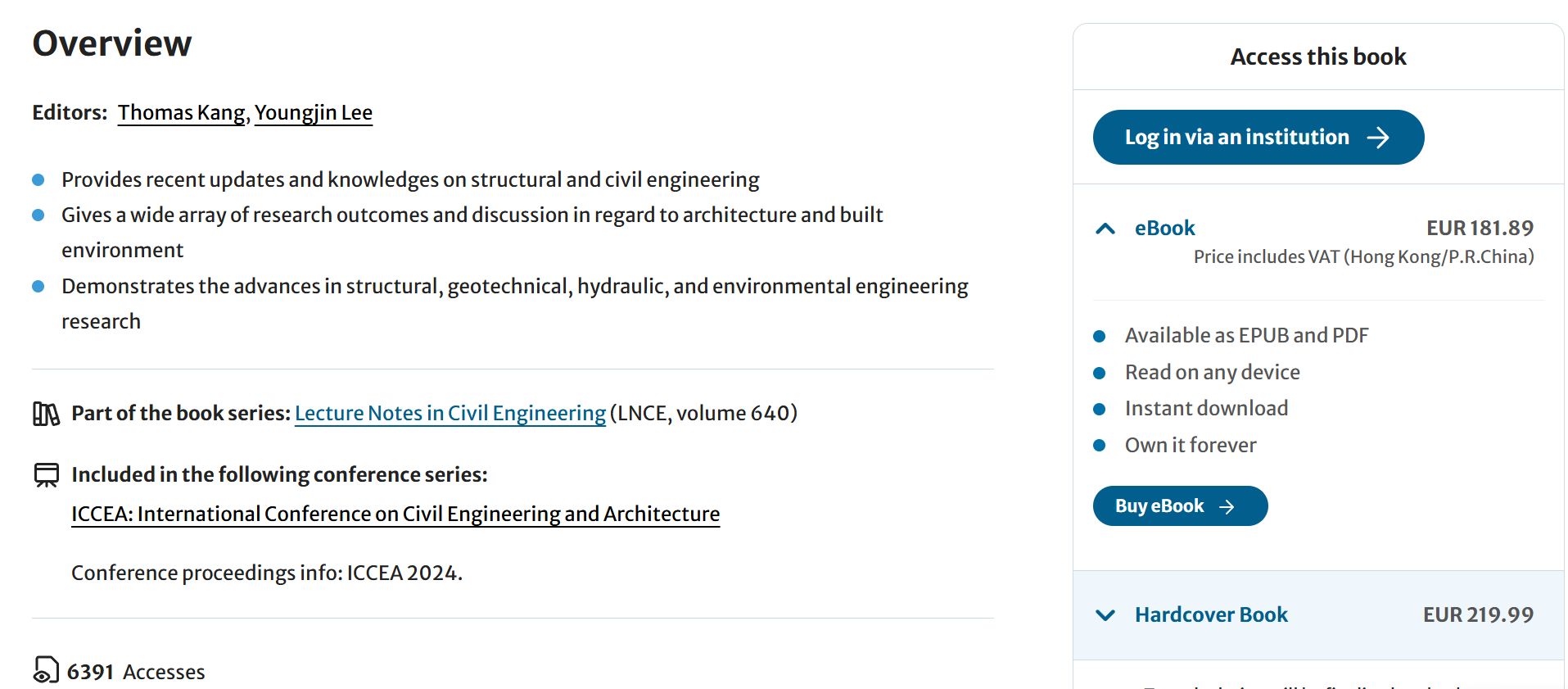Click the Overview section heading
The width and height of the screenshot is (1568, 689).
coord(112,43)
